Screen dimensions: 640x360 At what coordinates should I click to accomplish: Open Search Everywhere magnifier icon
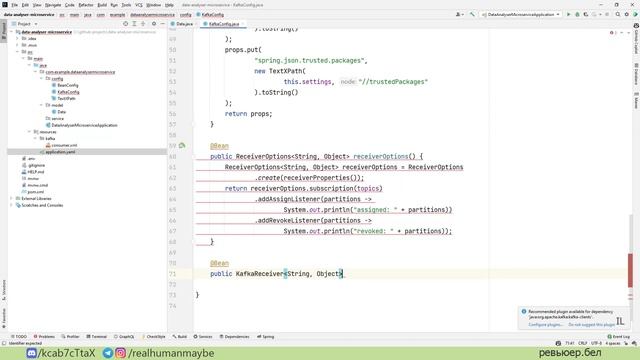coord(618,14)
